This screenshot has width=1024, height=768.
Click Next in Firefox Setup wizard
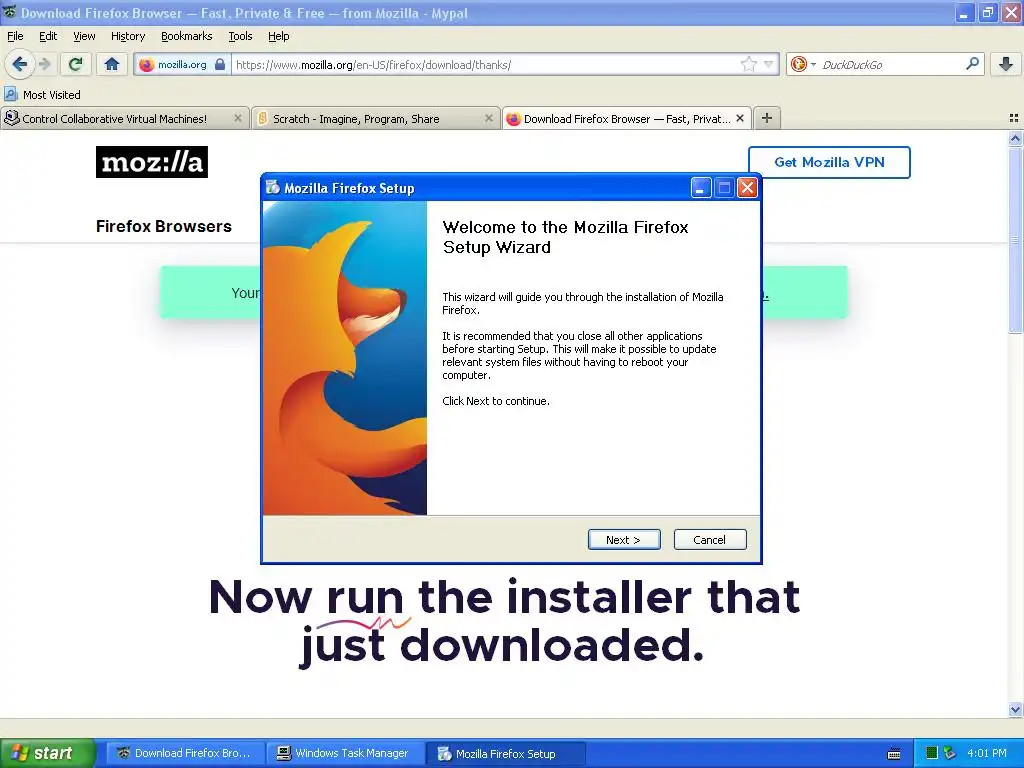[624, 539]
